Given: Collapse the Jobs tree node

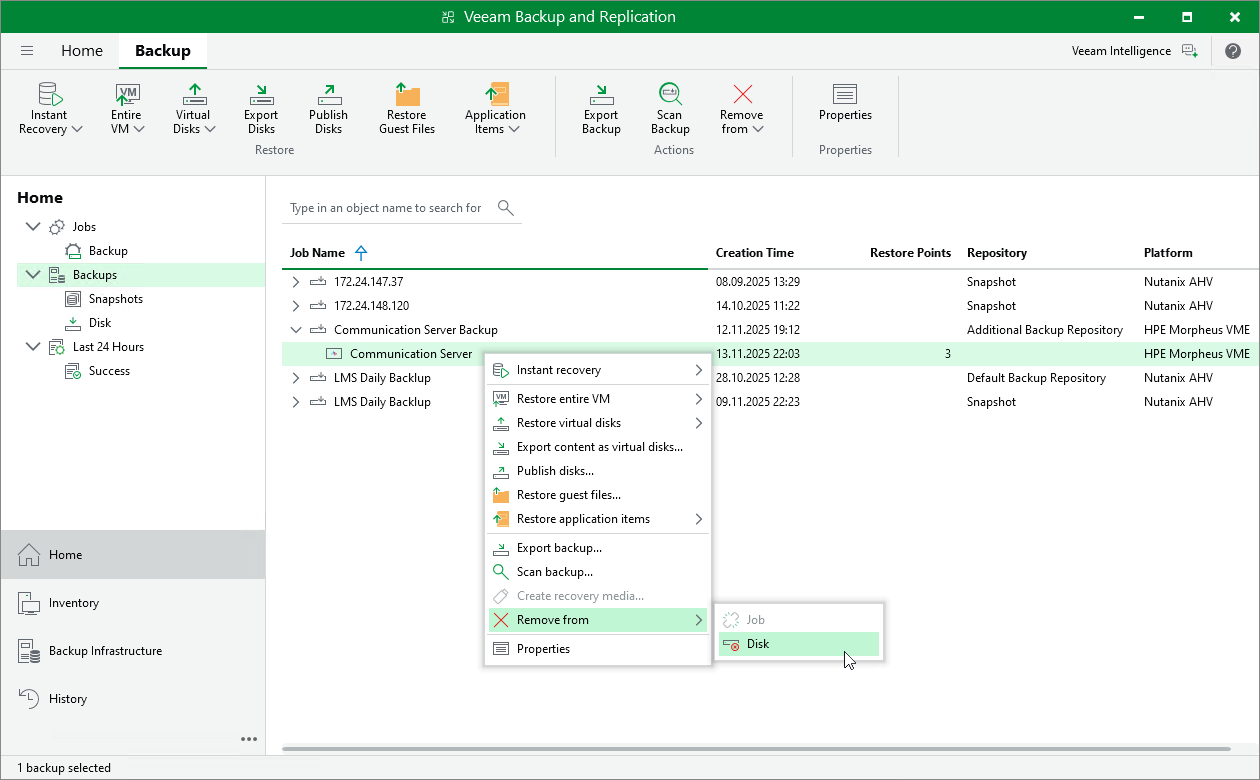Looking at the screenshot, I should (34, 227).
